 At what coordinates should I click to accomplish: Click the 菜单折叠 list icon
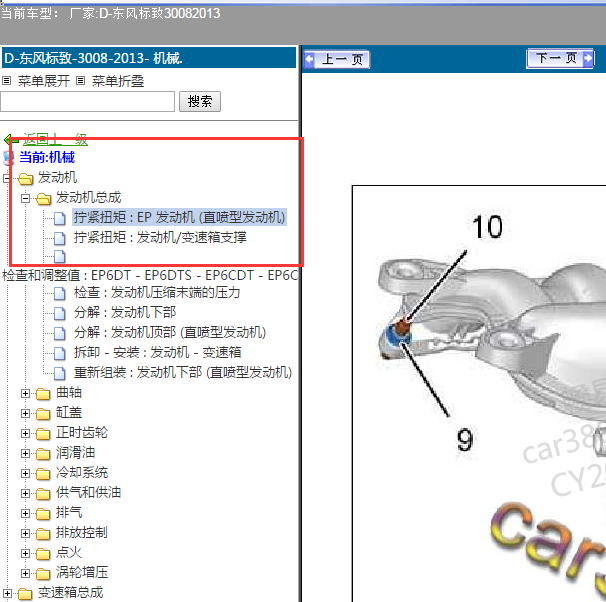80,81
